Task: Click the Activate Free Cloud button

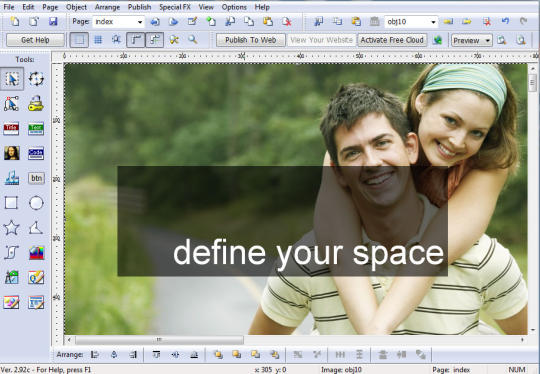Action: click(x=392, y=40)
